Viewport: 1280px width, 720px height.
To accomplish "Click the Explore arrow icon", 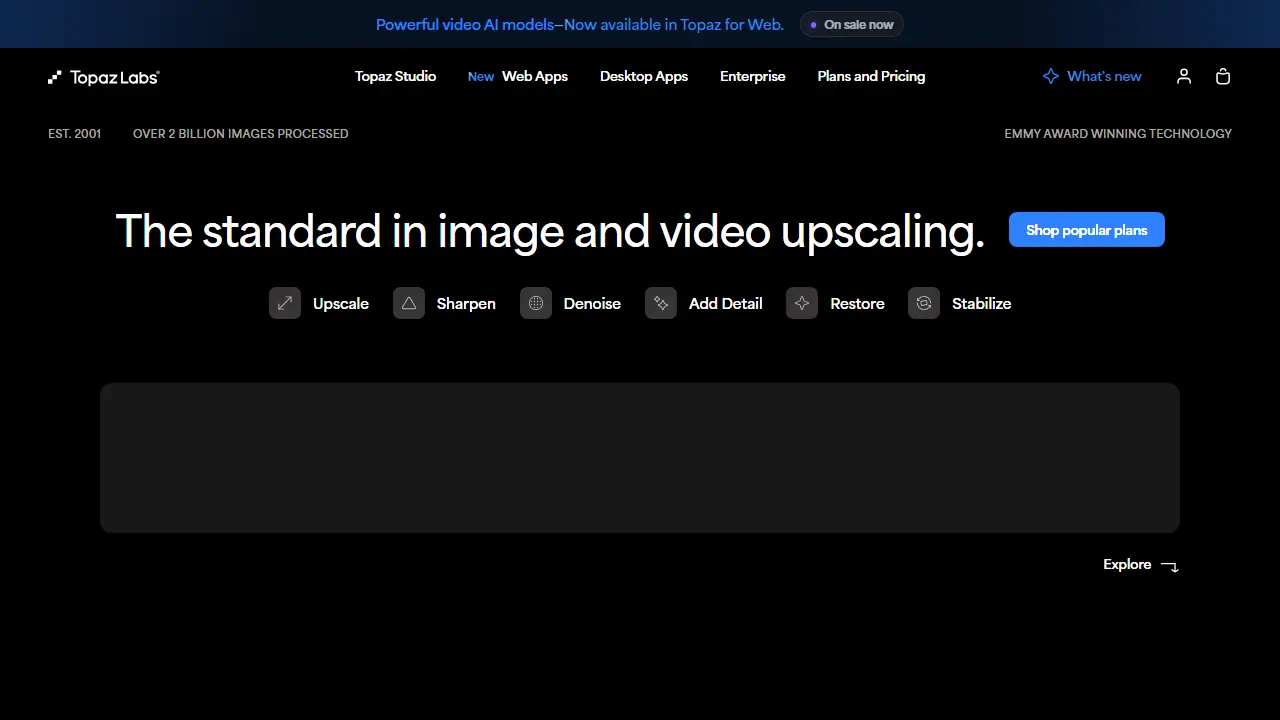I will pyautogui.click(x=1169, y=566).
